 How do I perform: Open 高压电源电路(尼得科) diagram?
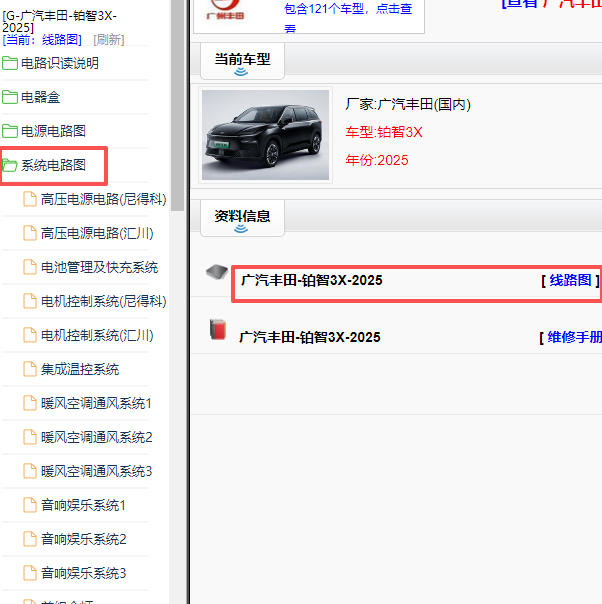pyautogui.click(x=104, y=199)
